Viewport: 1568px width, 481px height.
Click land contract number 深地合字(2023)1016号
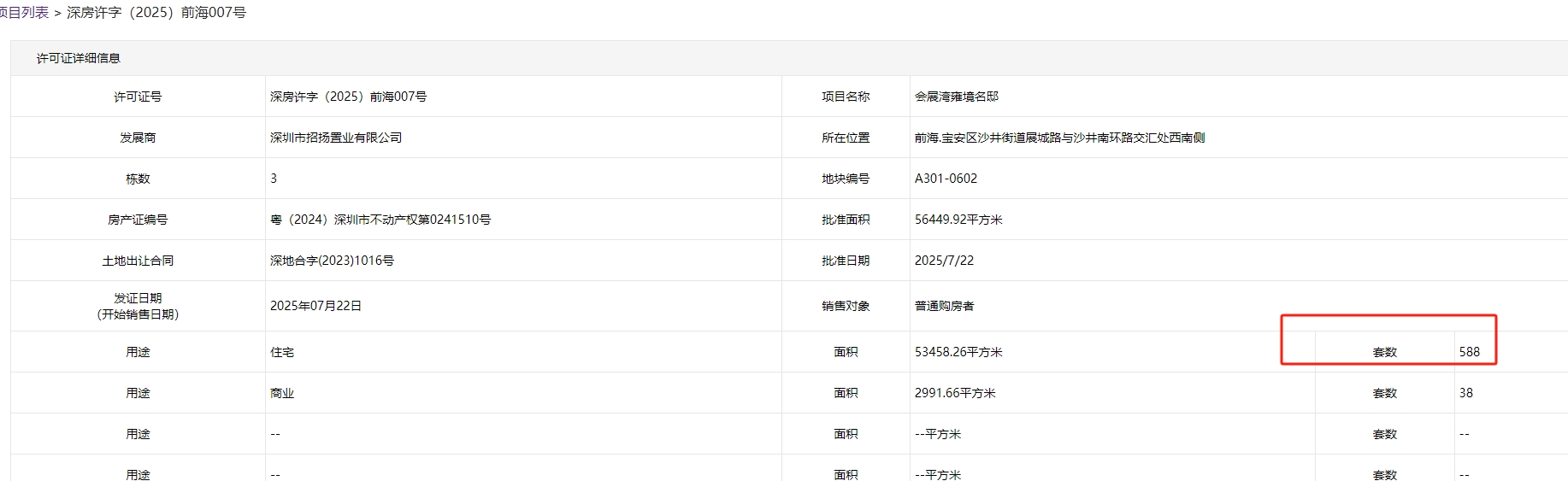point(332,261)
